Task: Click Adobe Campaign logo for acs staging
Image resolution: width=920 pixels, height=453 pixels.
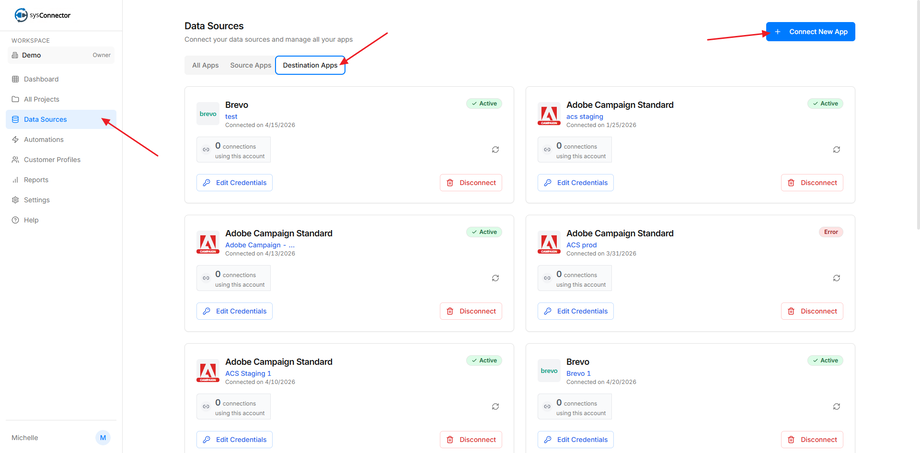Action: [x=549, y=114]
